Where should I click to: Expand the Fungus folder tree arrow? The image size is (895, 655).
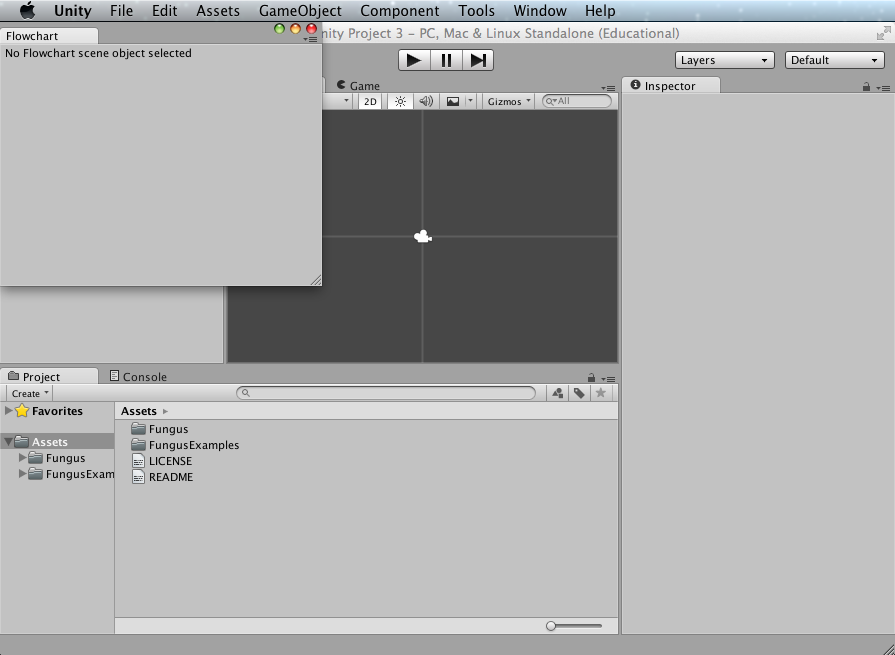[23, 458]
